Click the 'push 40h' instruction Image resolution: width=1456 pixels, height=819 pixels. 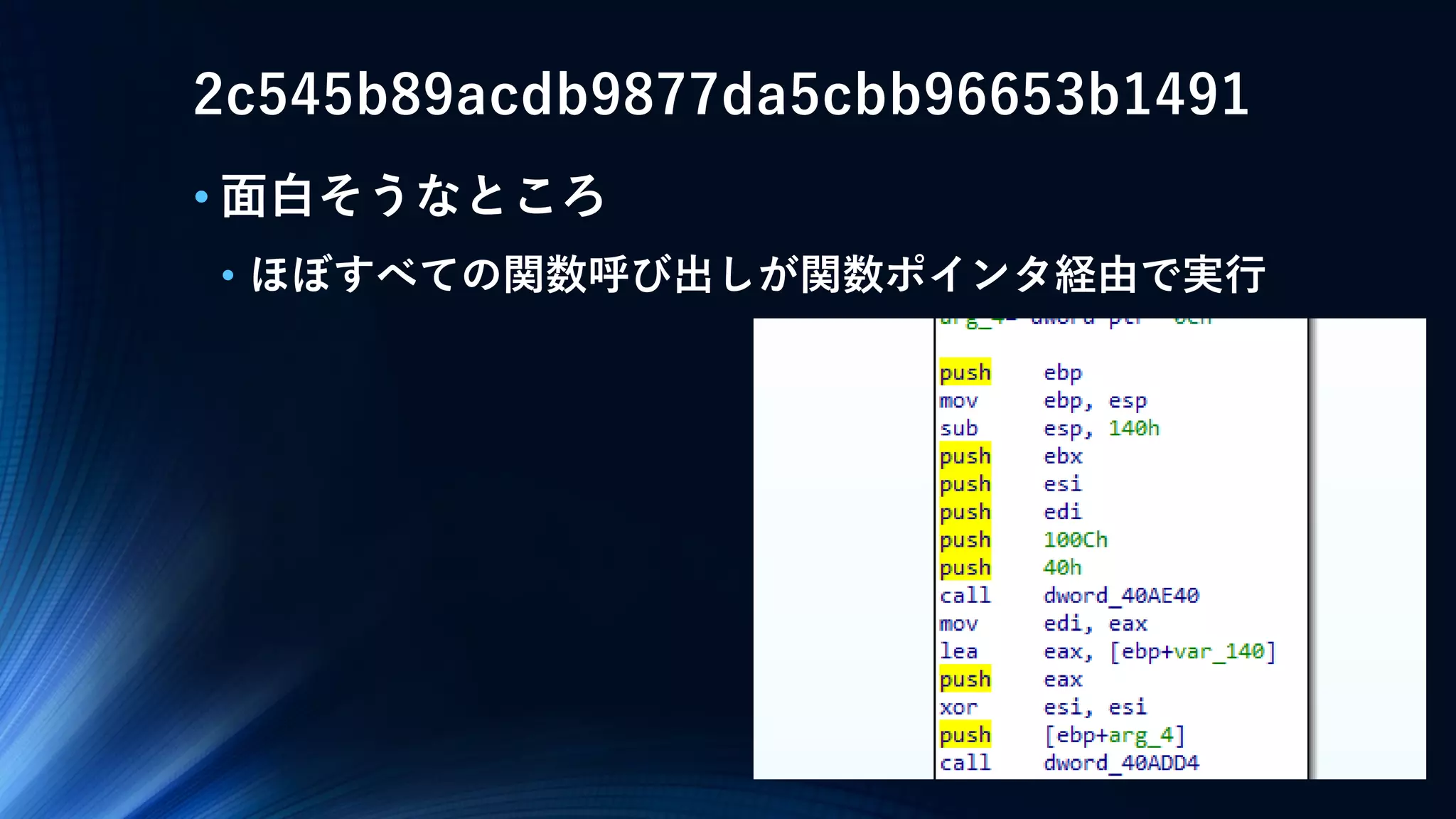1010,568
